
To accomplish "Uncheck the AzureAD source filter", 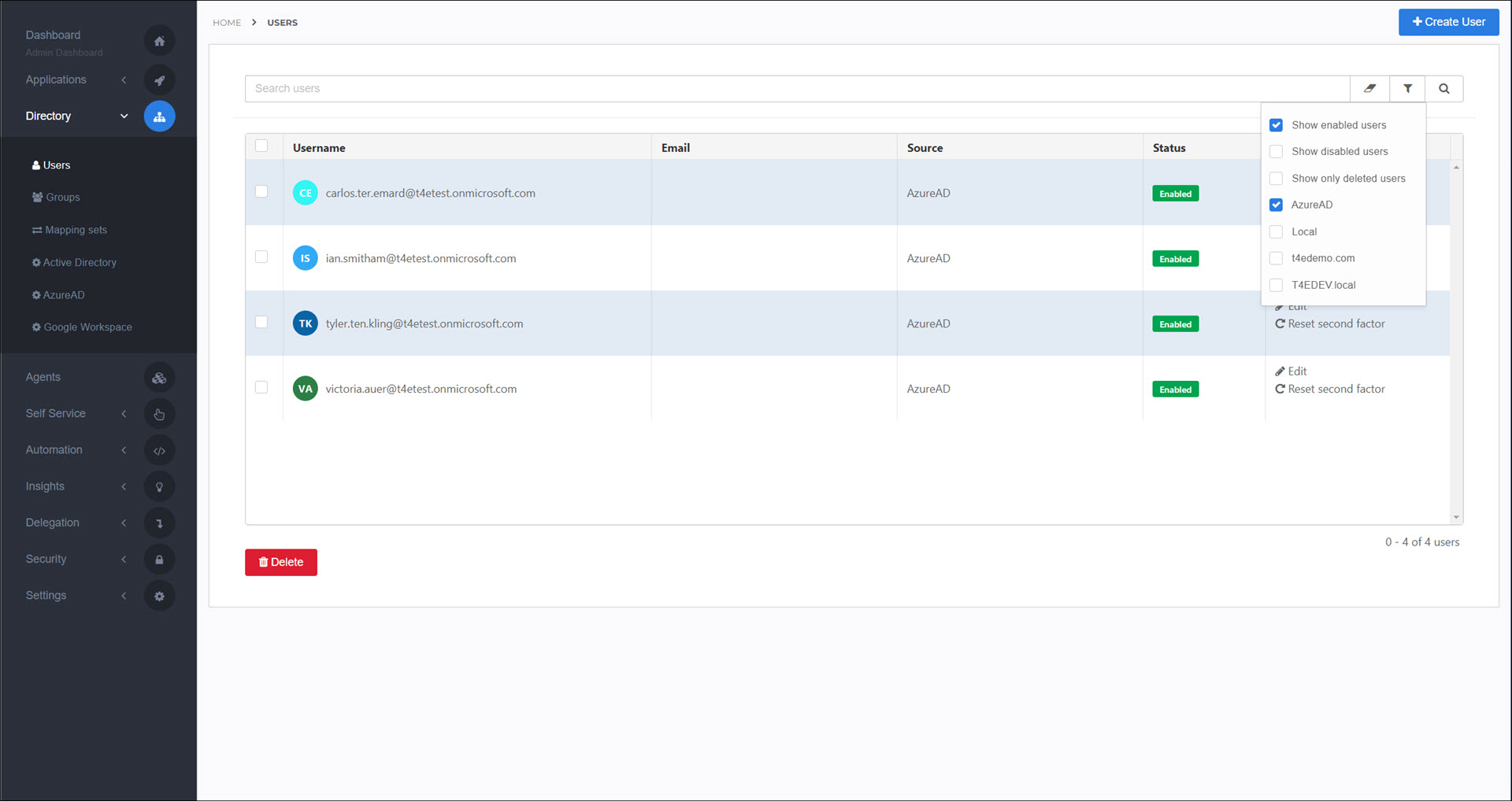I will point(1277,205).
